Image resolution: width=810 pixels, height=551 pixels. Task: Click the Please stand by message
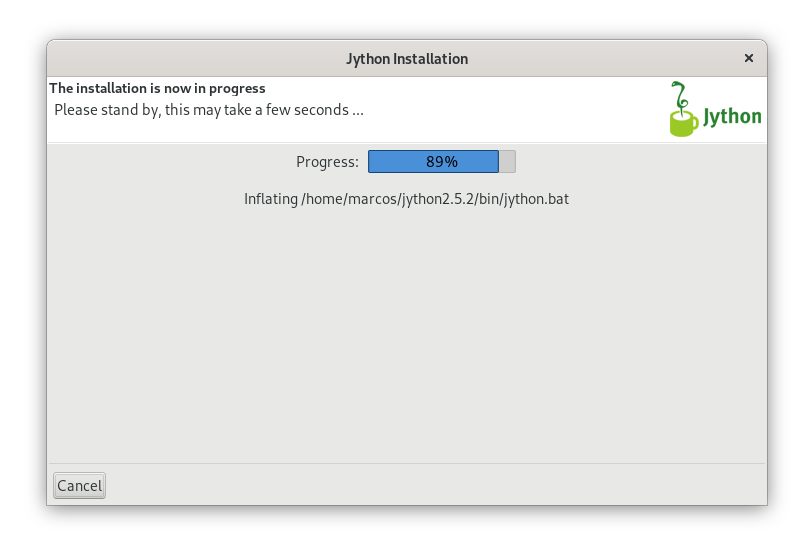[x=209, y=110]
